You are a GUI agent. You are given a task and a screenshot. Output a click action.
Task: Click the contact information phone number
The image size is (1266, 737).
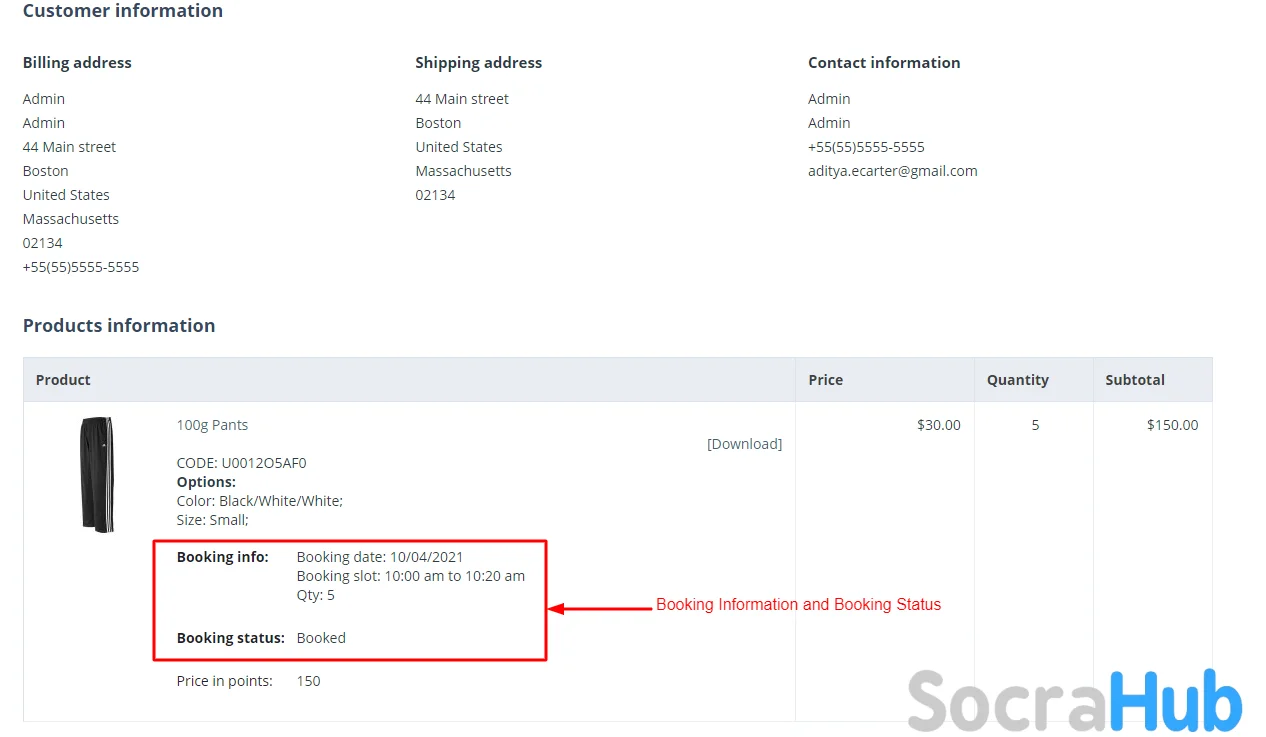point(866,147)
